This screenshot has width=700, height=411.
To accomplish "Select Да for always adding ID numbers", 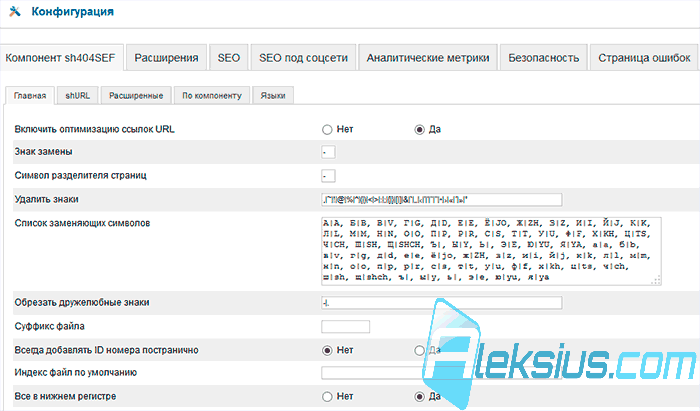I will point(419,350).
